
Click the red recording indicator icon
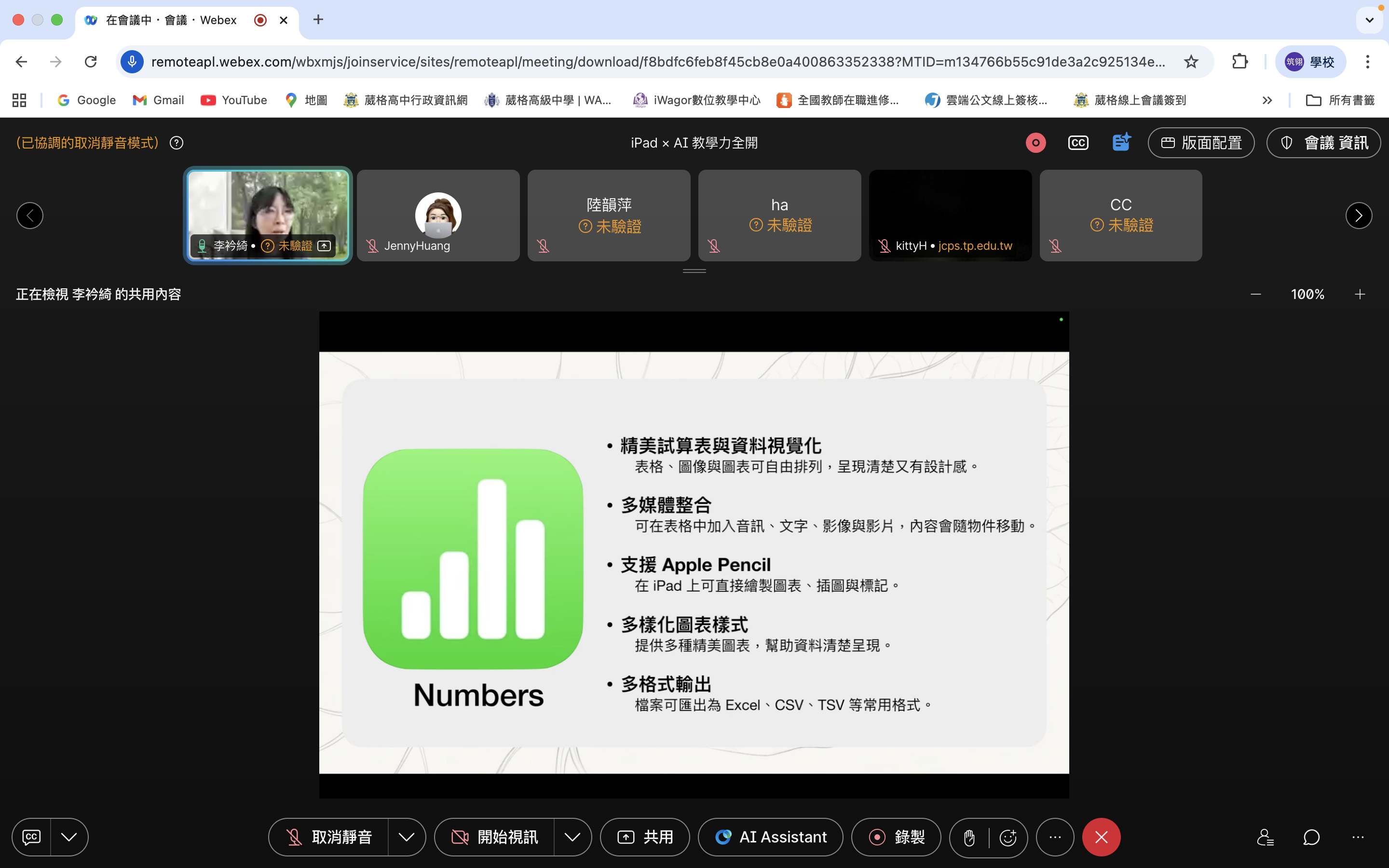point(1035,143)
